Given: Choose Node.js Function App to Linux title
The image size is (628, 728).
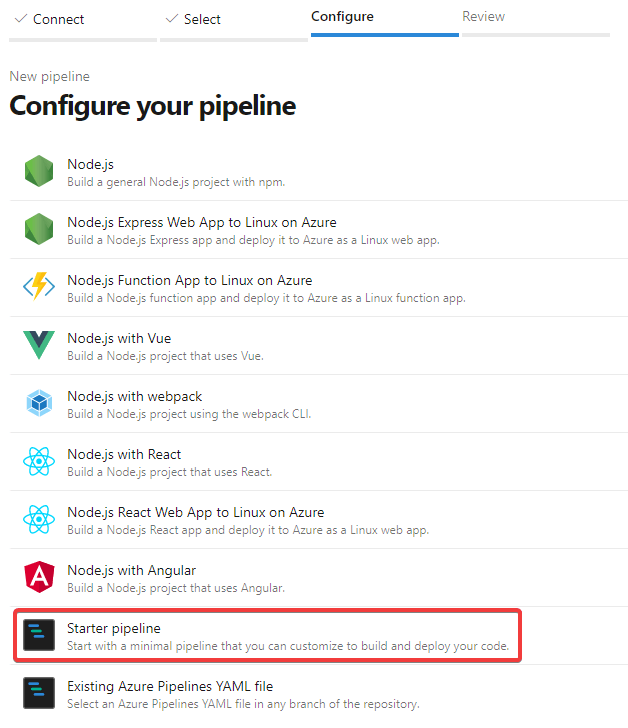Looking at the screenshot, I should point(189,280).
